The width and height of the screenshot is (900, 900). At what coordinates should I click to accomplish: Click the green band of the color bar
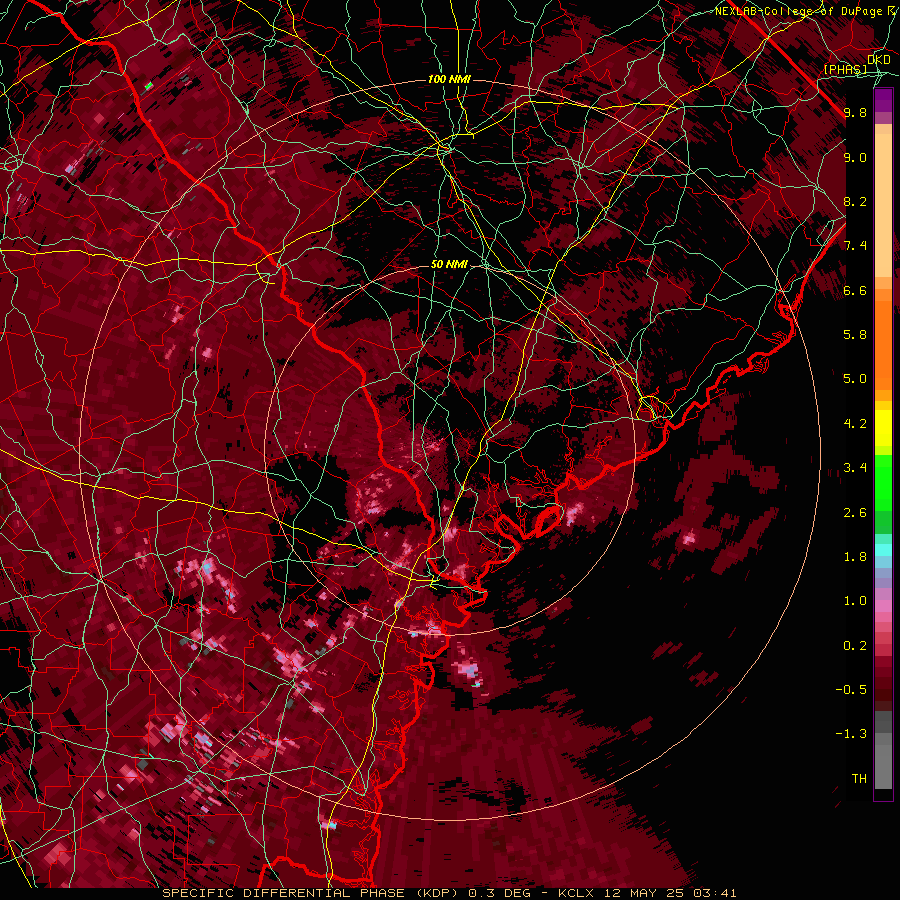point(883,494)
